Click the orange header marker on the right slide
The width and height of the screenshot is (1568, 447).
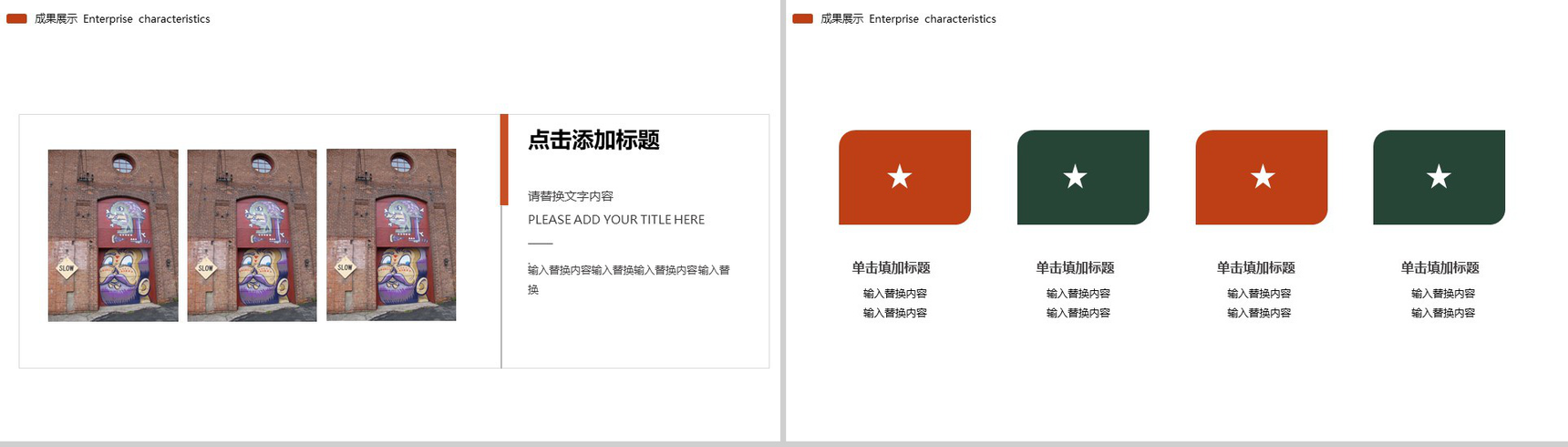[802, 19]
